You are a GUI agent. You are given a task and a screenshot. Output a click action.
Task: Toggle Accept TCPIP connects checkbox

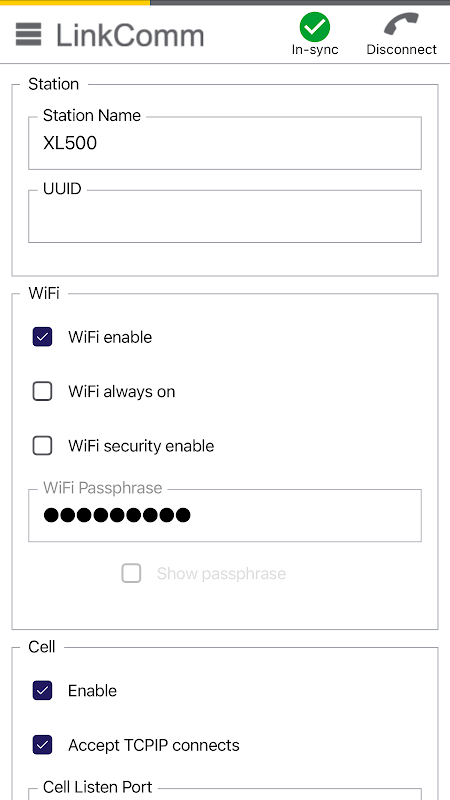[42, 745]
